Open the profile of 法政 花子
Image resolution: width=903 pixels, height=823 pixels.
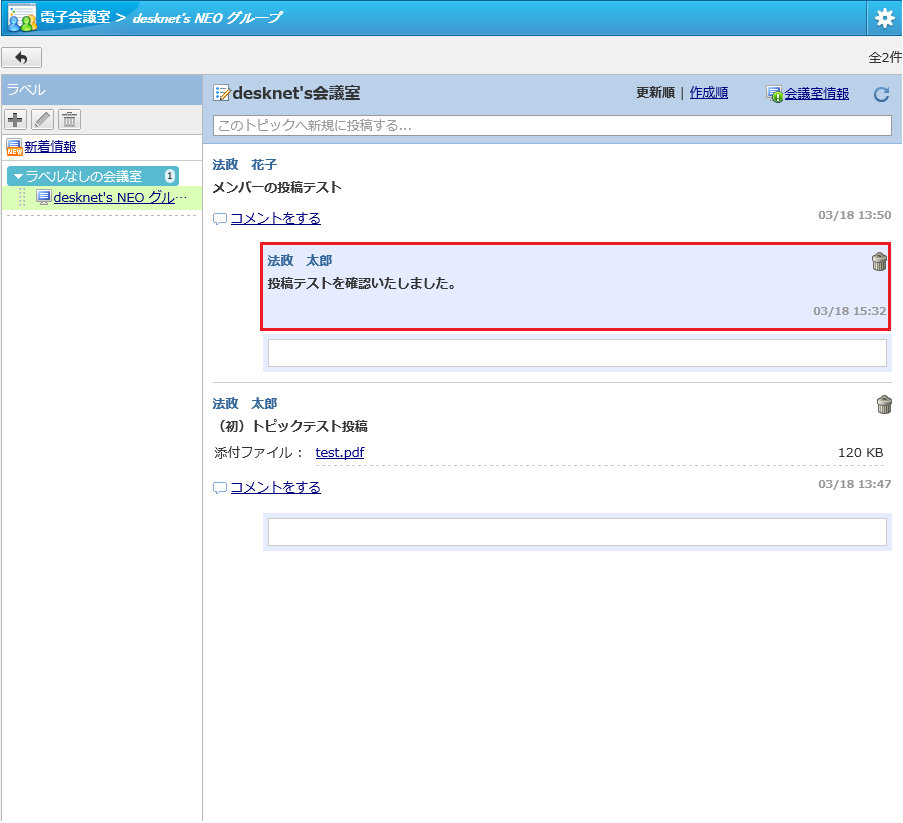click(x=245, y=165)
